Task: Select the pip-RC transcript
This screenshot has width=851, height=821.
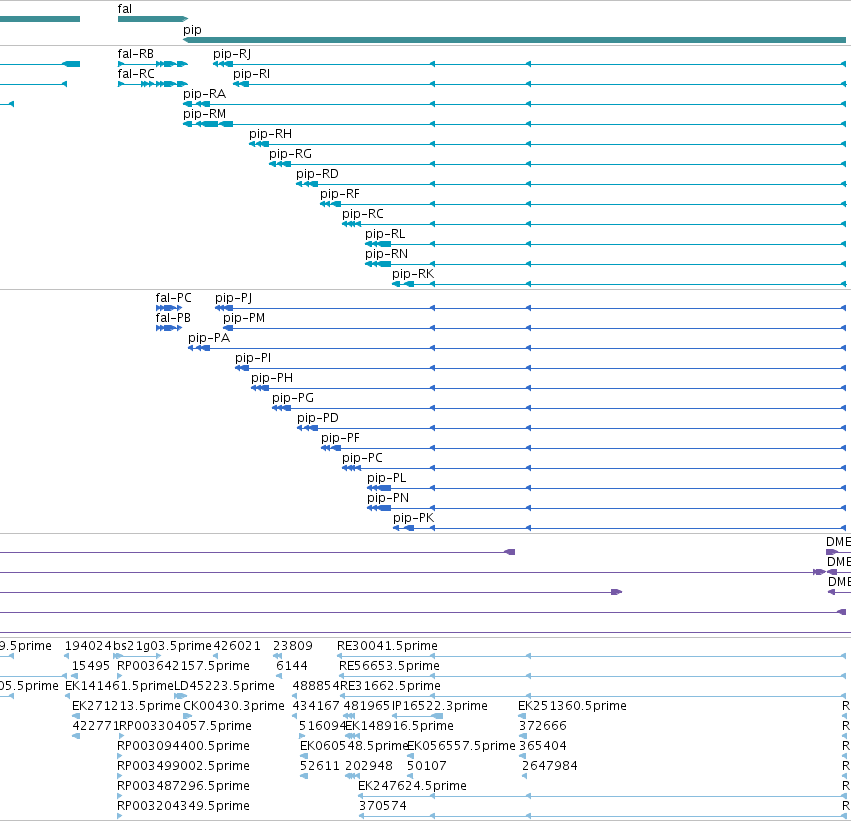Action: click(x=363, y=214)
